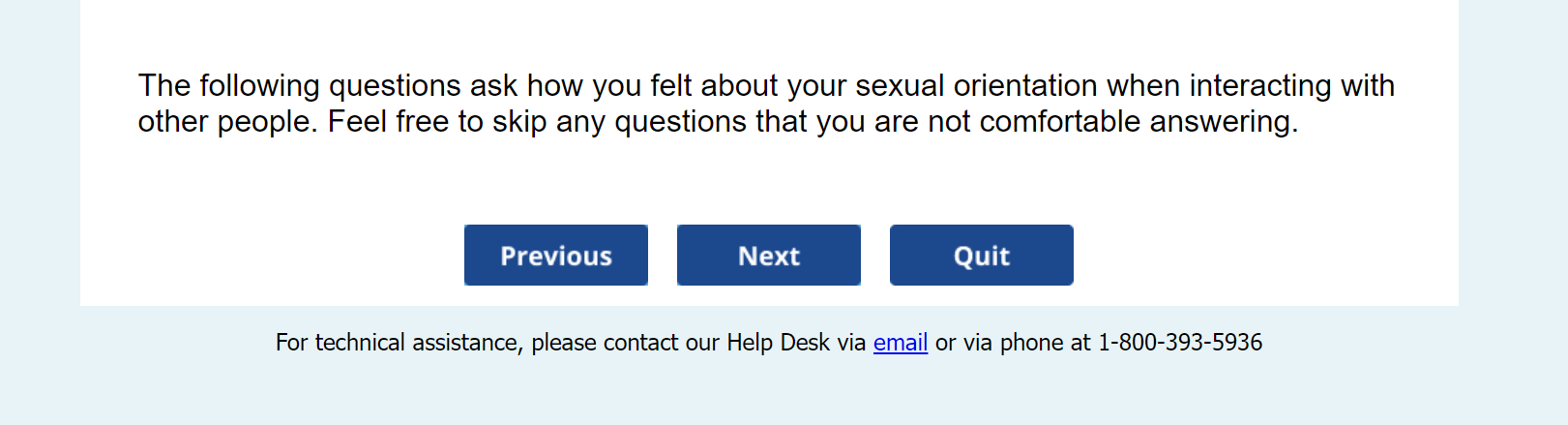Click the "or via phone at" text

pyautogui.click(x=1012, y=343)
